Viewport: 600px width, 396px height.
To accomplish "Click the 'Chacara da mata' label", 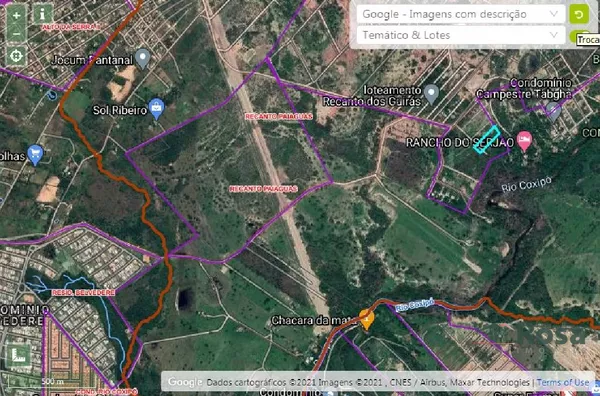I will pos(314,320).
